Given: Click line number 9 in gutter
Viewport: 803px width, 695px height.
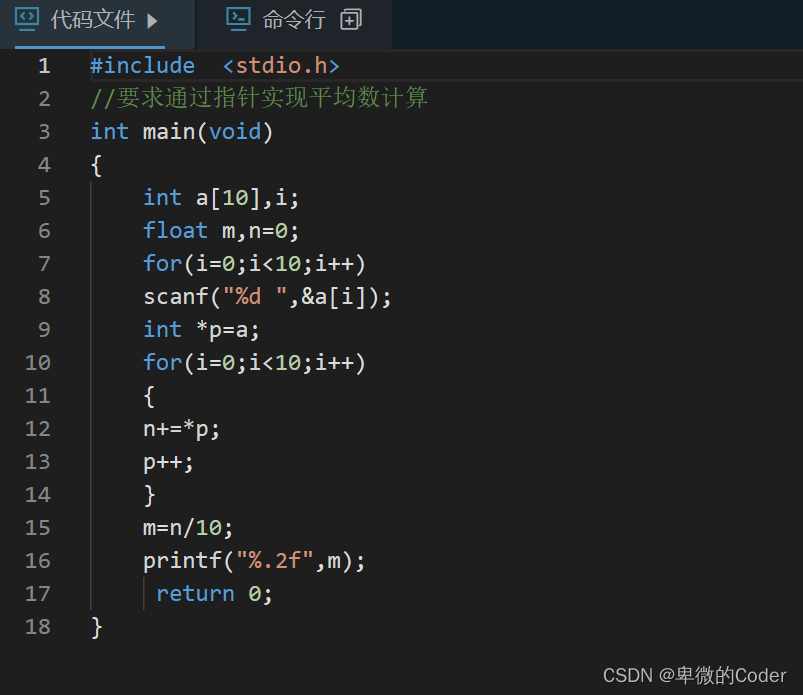Looking at the screenshot, I should tap(45, 329).
